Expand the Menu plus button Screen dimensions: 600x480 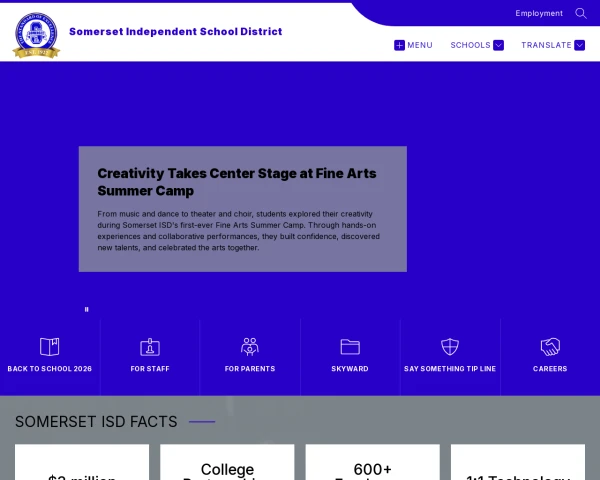pyautogui.click(x=399, y=45)
